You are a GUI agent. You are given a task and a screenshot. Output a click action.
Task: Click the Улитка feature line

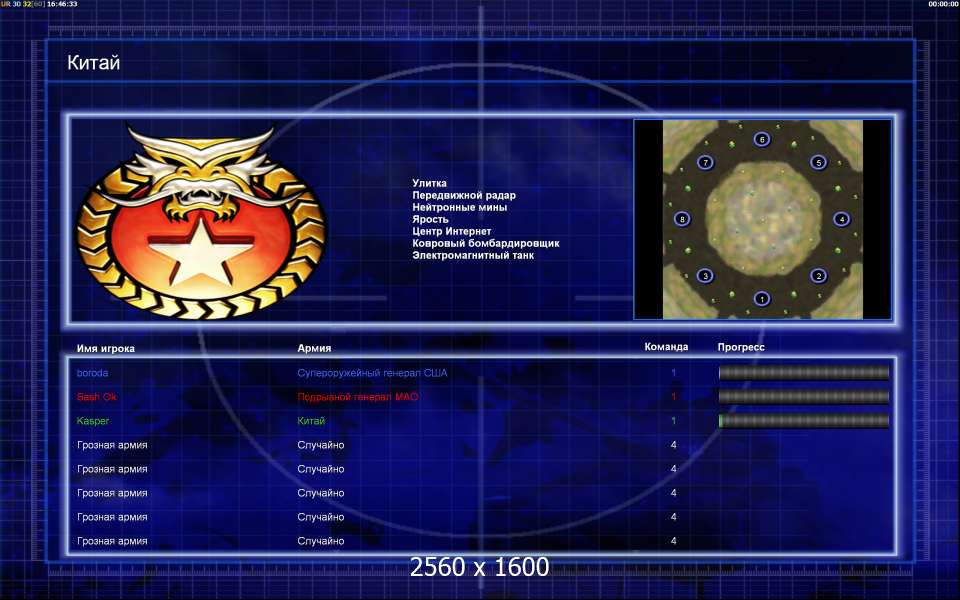coord(429,183)
